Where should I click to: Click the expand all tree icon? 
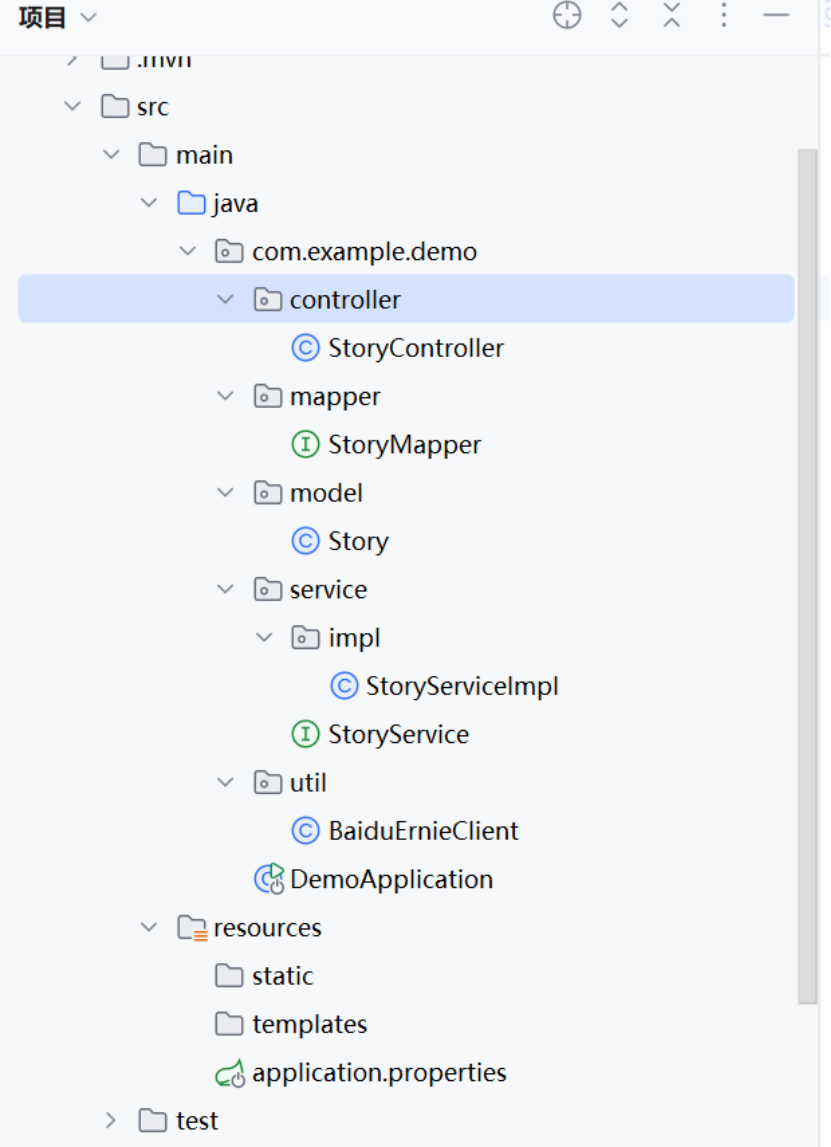pyautogui.click(x=620, y=16)
